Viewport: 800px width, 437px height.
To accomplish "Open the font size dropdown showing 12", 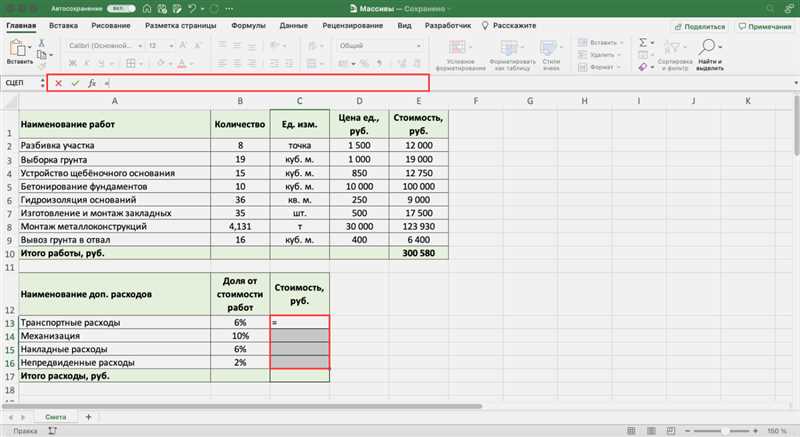I will click(x=171, y=46).
